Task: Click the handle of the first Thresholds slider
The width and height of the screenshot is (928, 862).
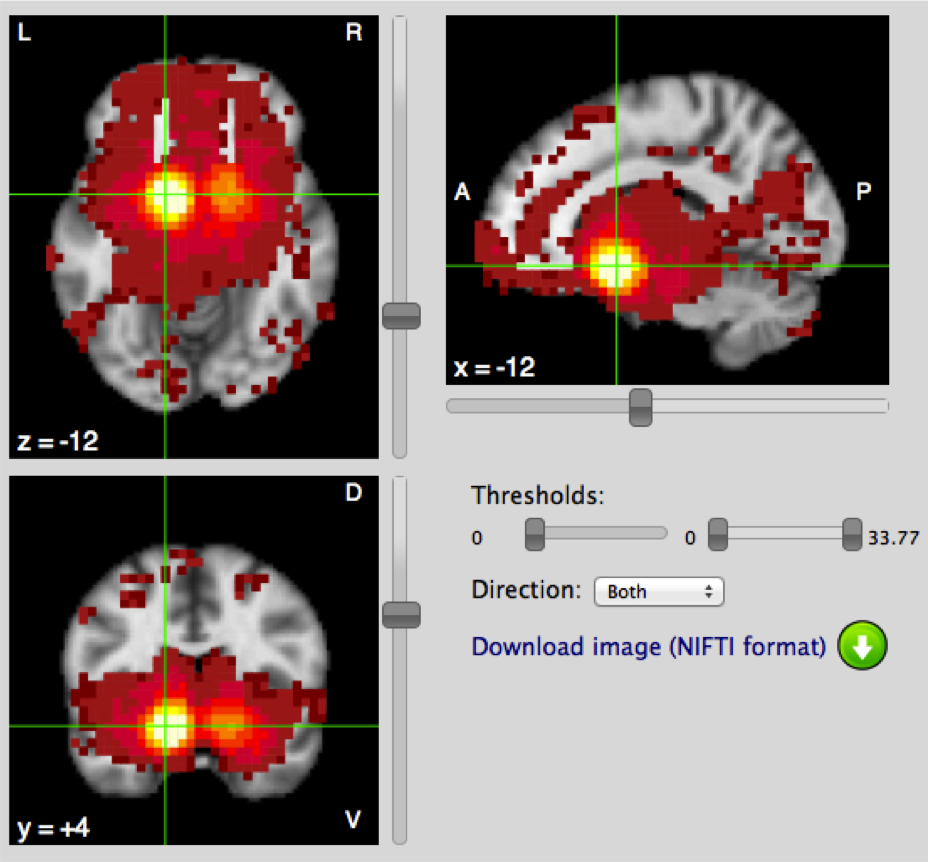Action: click(x=535, y=535)
